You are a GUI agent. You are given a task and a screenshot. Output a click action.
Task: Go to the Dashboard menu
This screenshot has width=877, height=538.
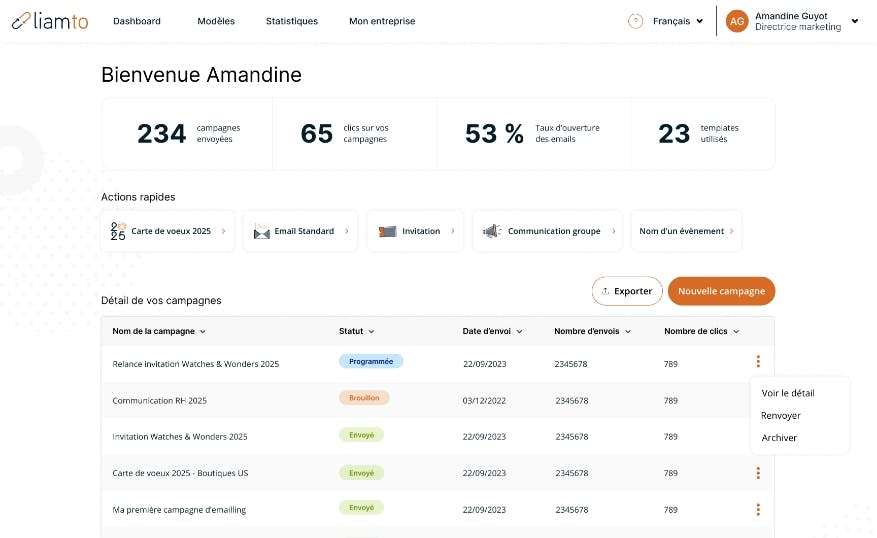coord(136,21)
